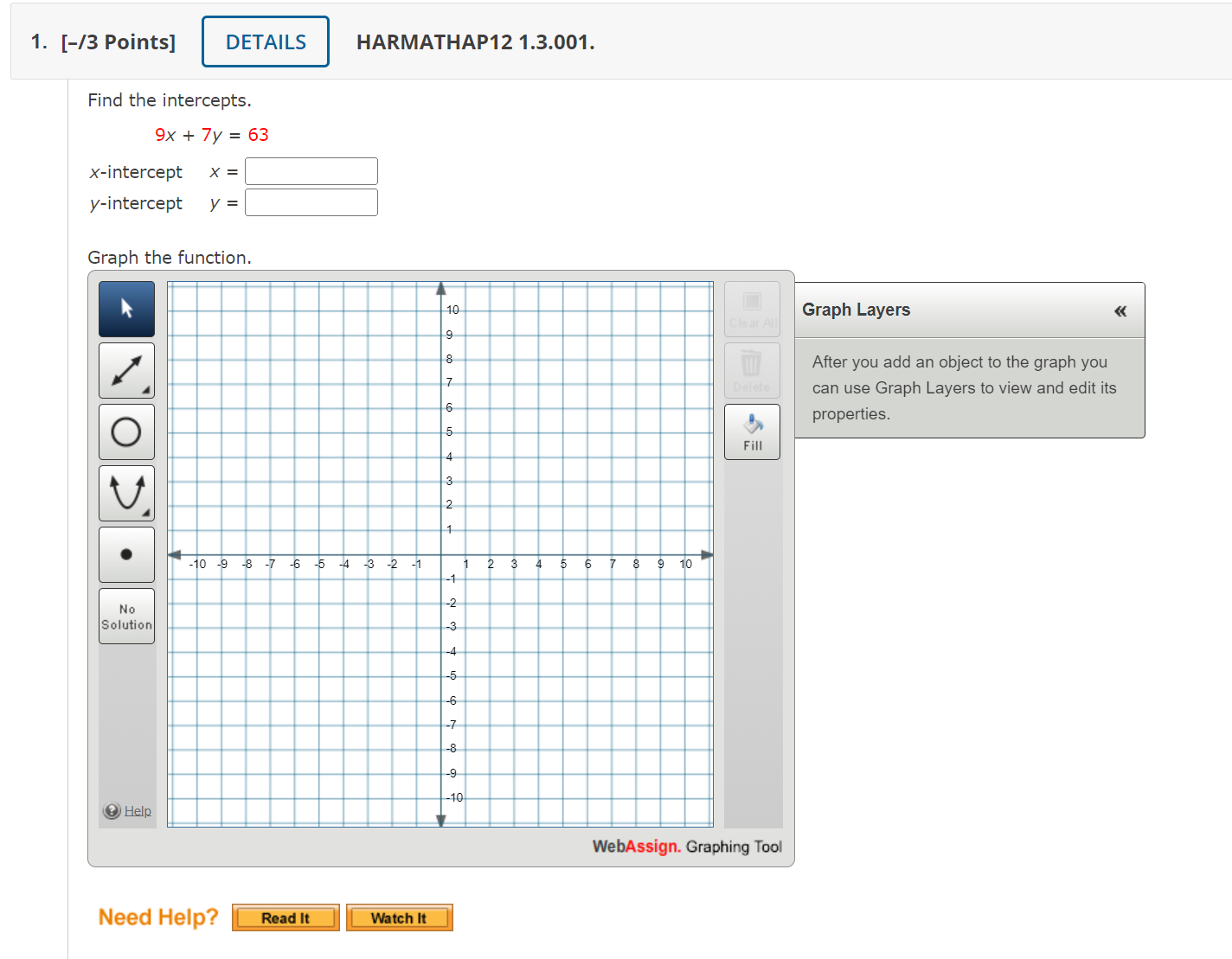Click the Read It button
Viewport: 1232px width, 959px height.
click(286, 917)
